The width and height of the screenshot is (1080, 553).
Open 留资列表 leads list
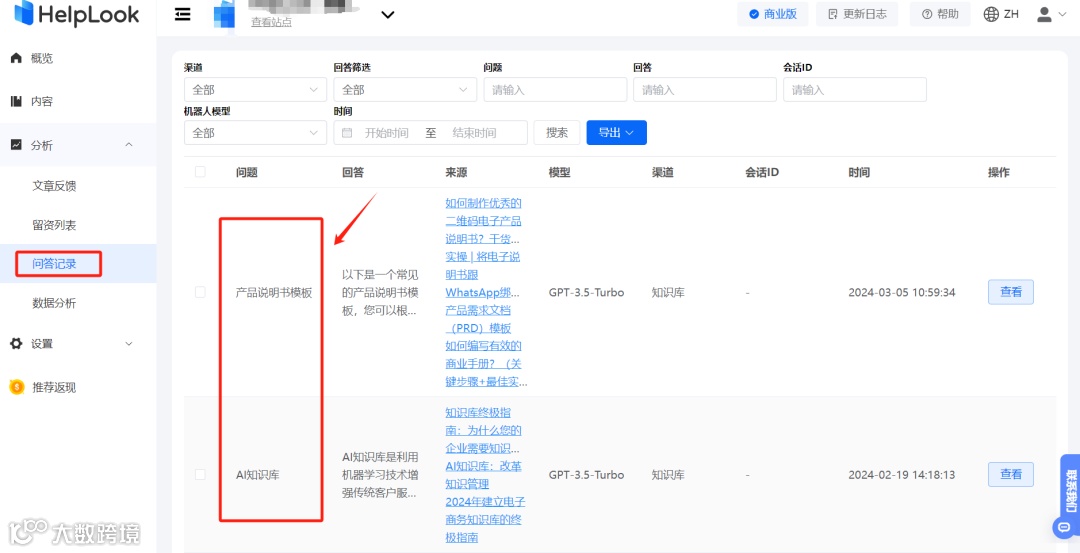click(x=54, y=225)
